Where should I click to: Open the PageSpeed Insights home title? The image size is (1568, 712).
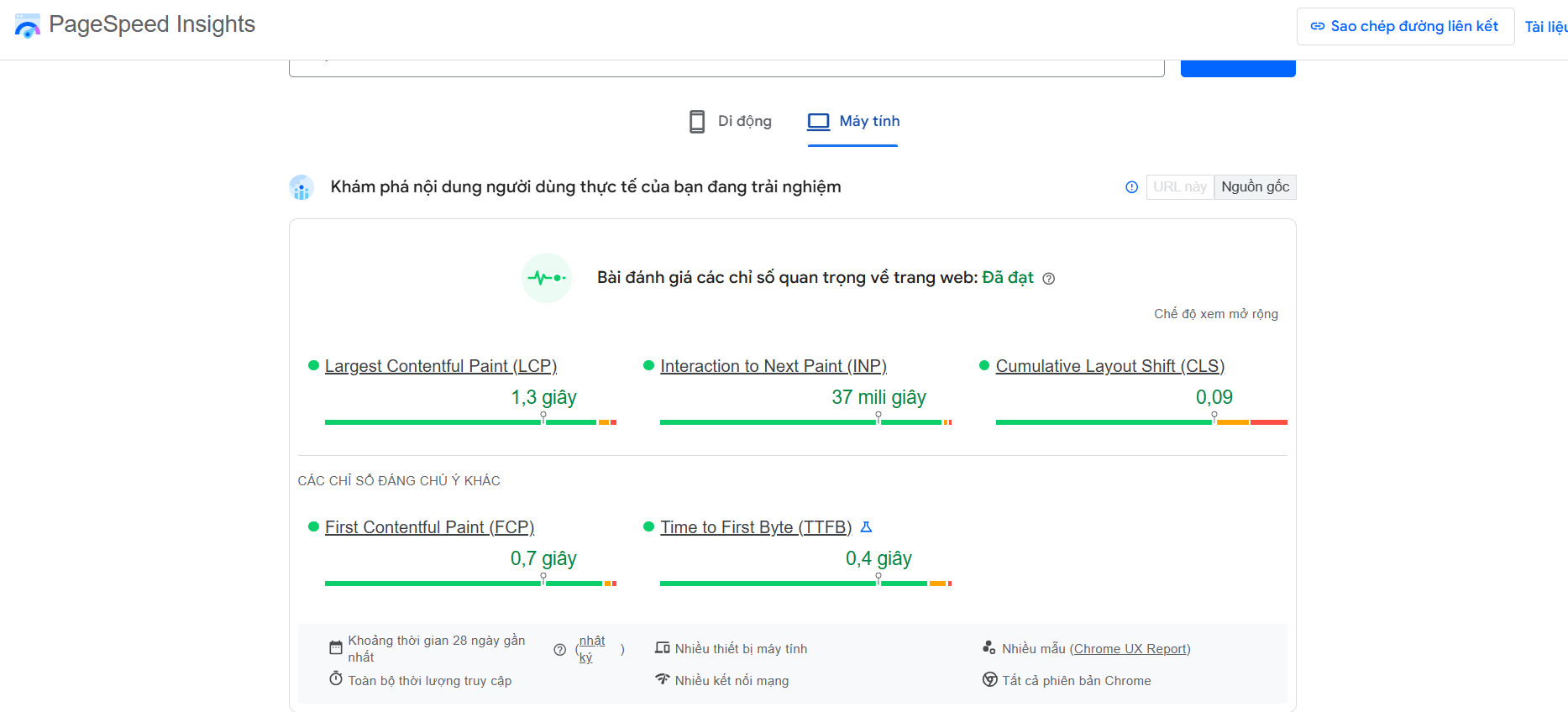[x=152, y=24]
